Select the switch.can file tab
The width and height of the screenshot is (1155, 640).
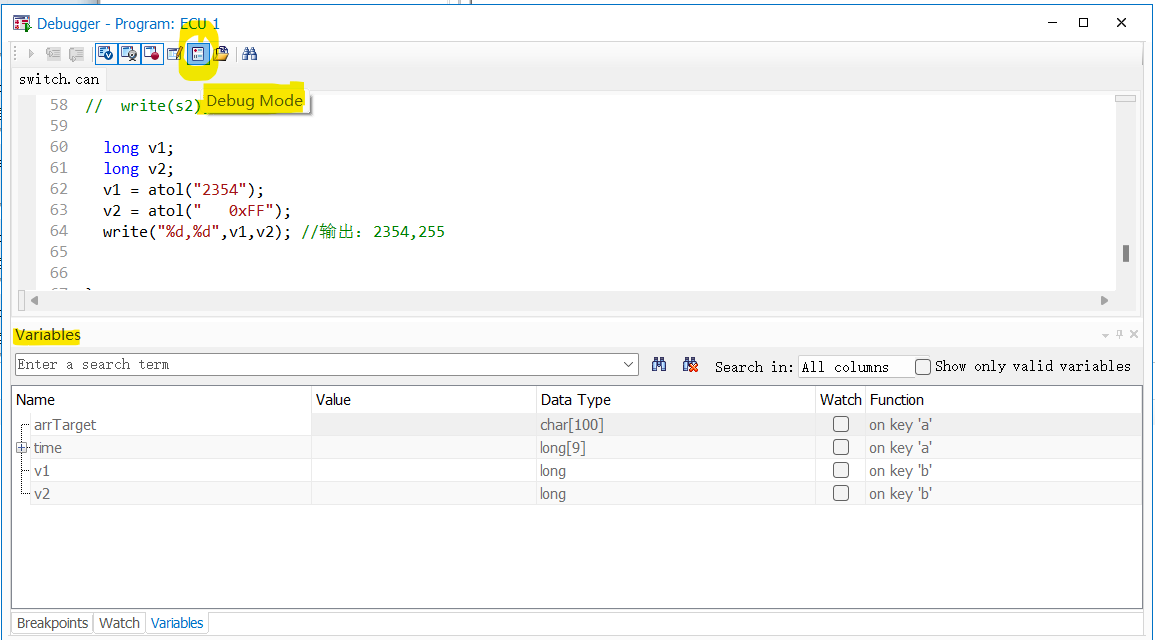(x=59, y=80)
